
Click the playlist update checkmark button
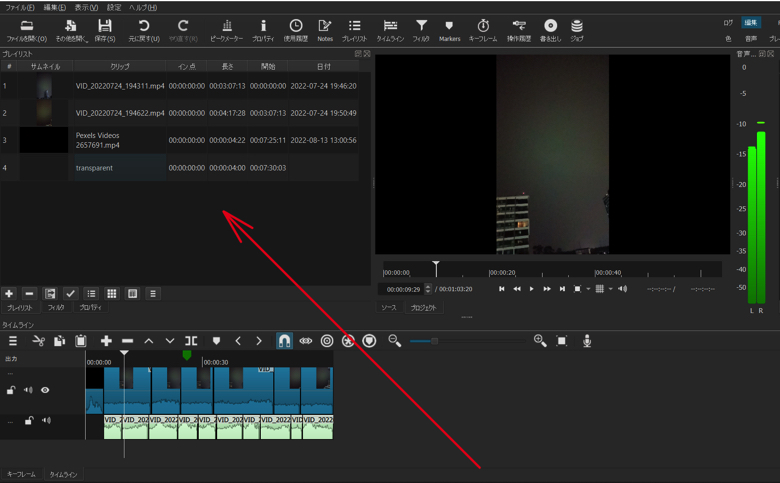[71, 294]
